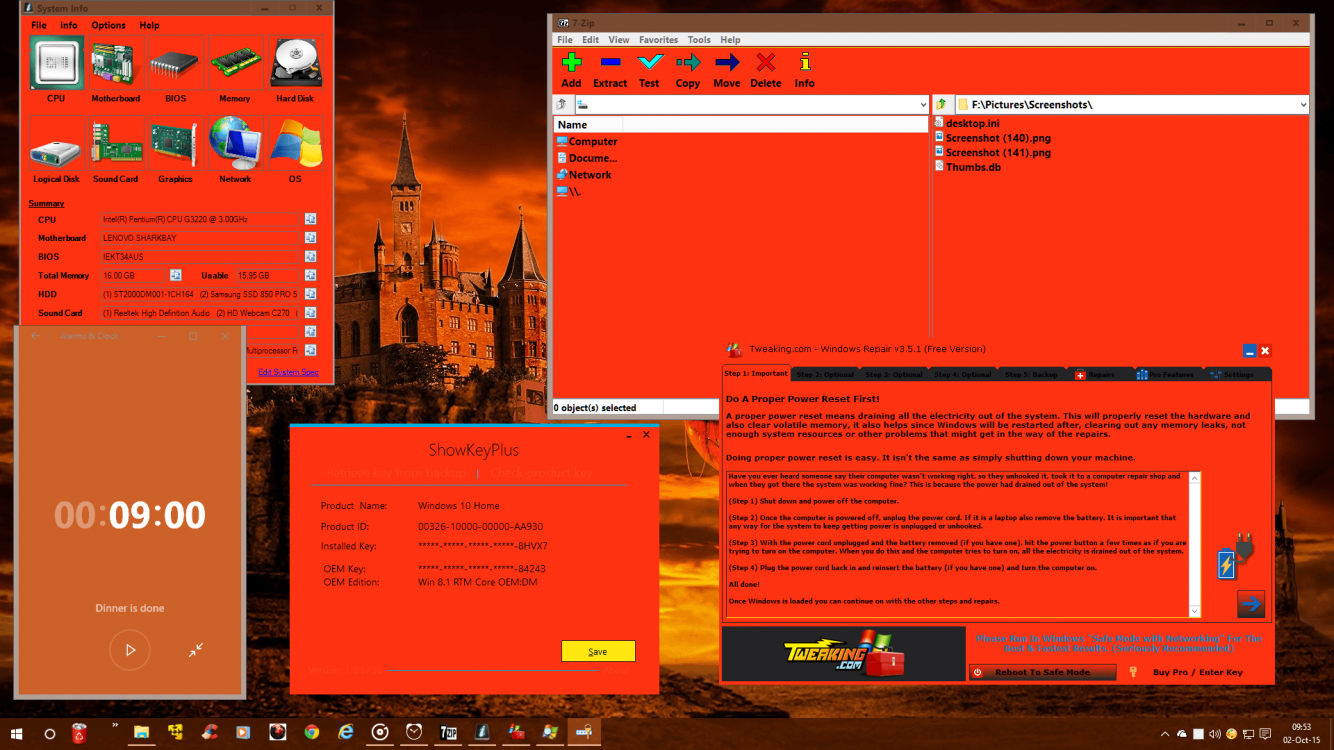Open the Tools menu in 7-Zip
Viewport: 1334px width, 750px height.
(x=699, y=40)
